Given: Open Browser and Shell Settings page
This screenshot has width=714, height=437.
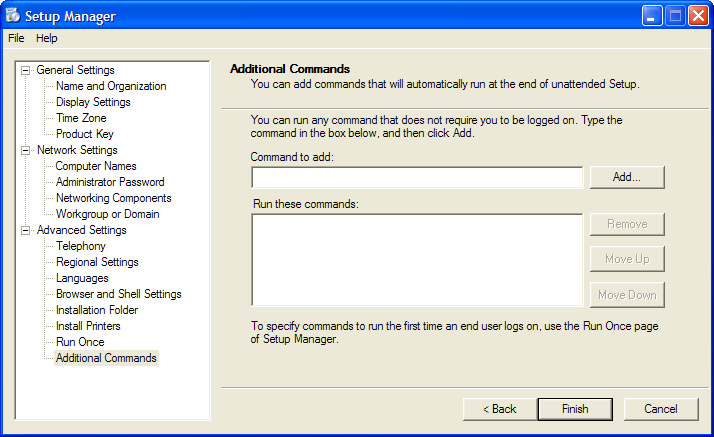Looking at the screenshot, I should click(118, 294).
